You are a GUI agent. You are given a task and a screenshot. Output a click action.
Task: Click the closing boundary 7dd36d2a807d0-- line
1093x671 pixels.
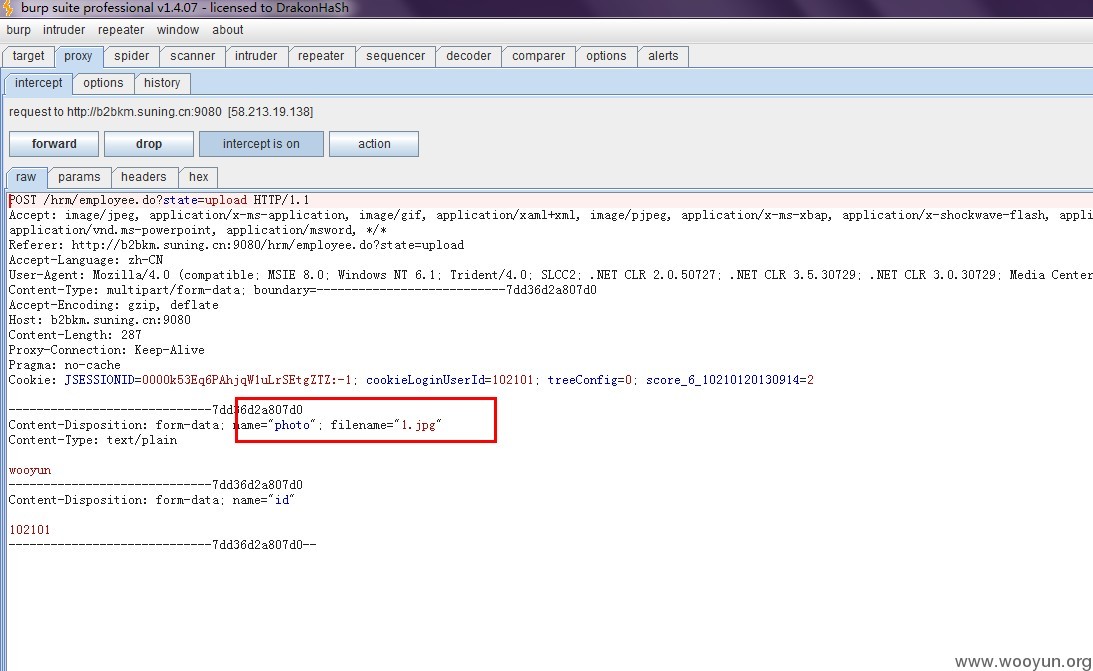tap(162, 545)
